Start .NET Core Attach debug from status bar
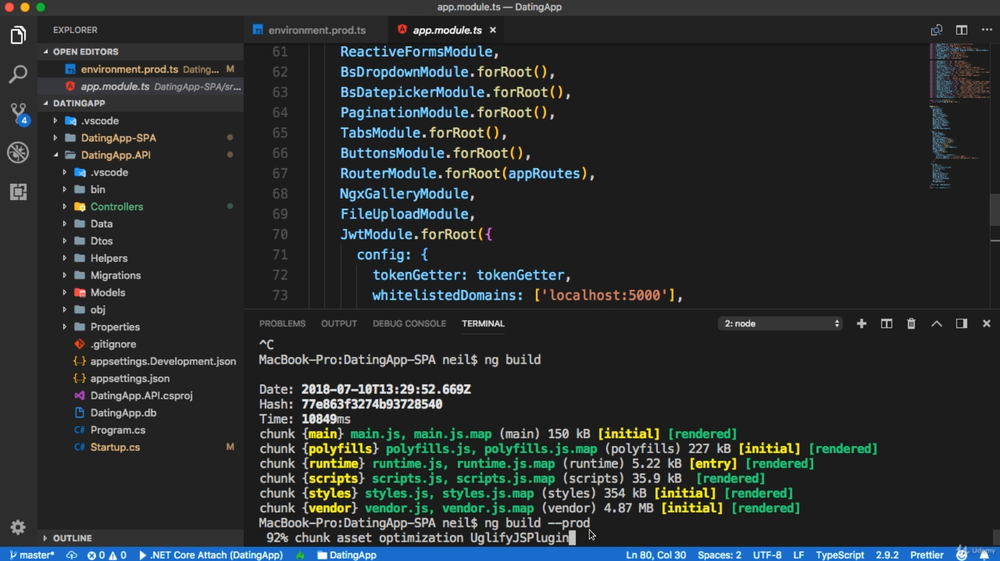 [x=210, y=555]
